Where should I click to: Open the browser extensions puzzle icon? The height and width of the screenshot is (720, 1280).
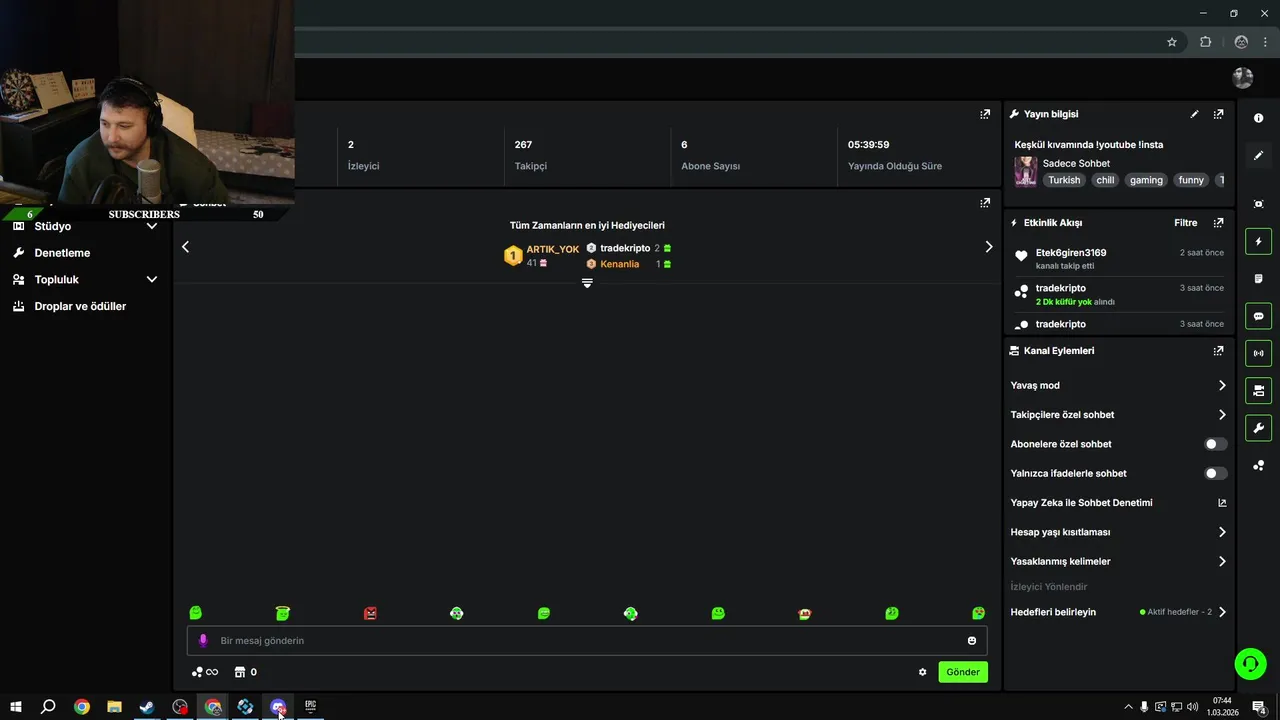click(1205, 42)
